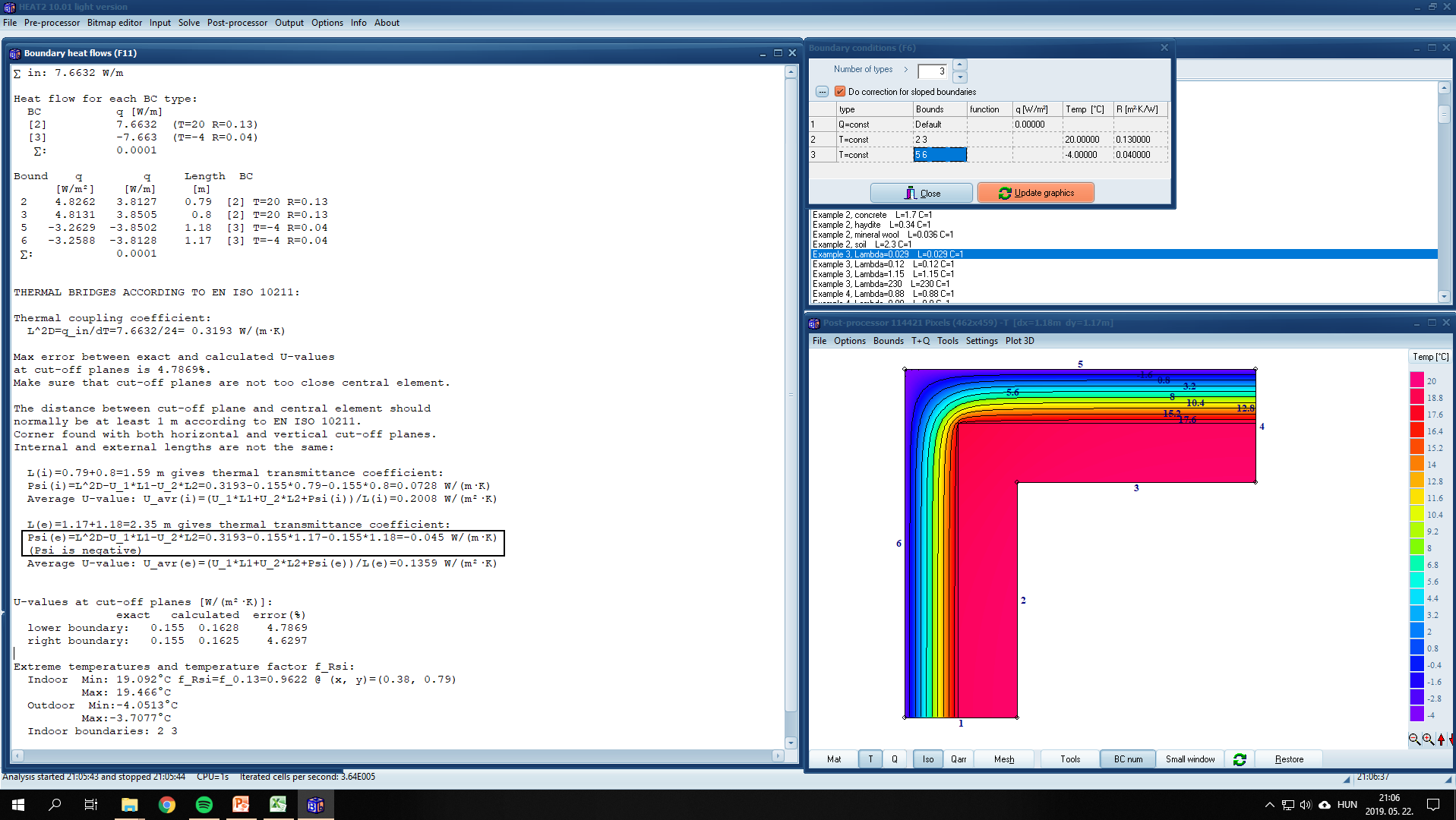
Task: Open Task View in taskbar
Action: point(91,805)
